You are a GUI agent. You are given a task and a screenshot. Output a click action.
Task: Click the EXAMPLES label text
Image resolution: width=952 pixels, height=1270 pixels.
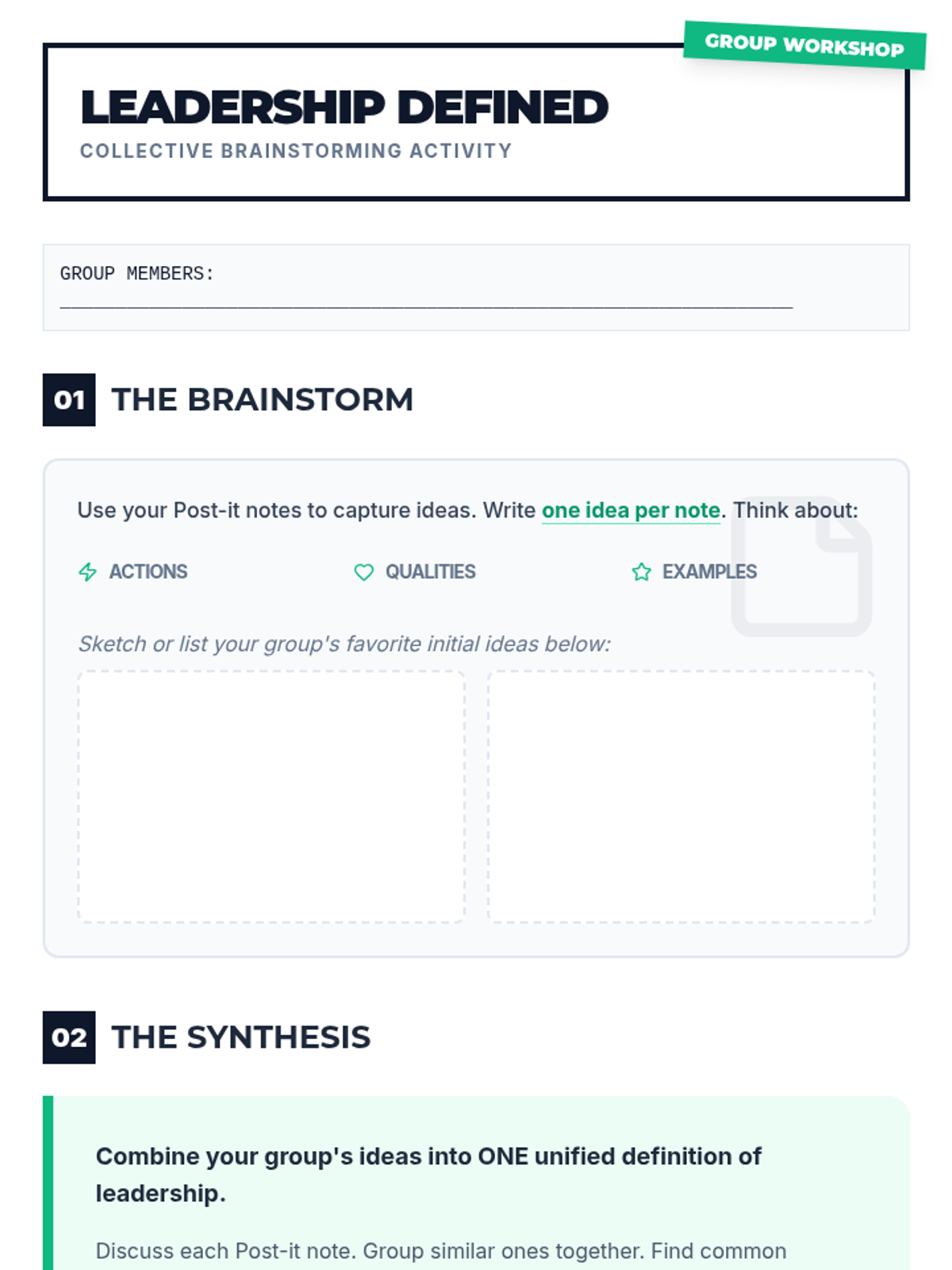click(x=709, y=571)
